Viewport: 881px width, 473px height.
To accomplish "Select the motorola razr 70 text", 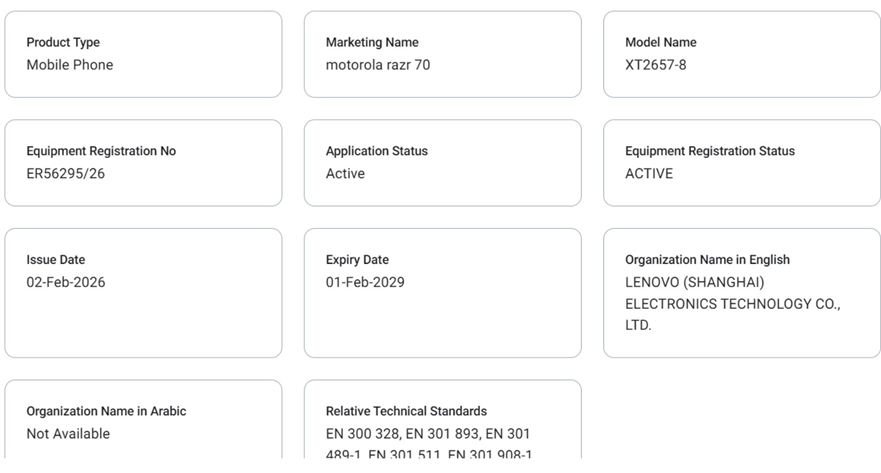I will (378, 65).
